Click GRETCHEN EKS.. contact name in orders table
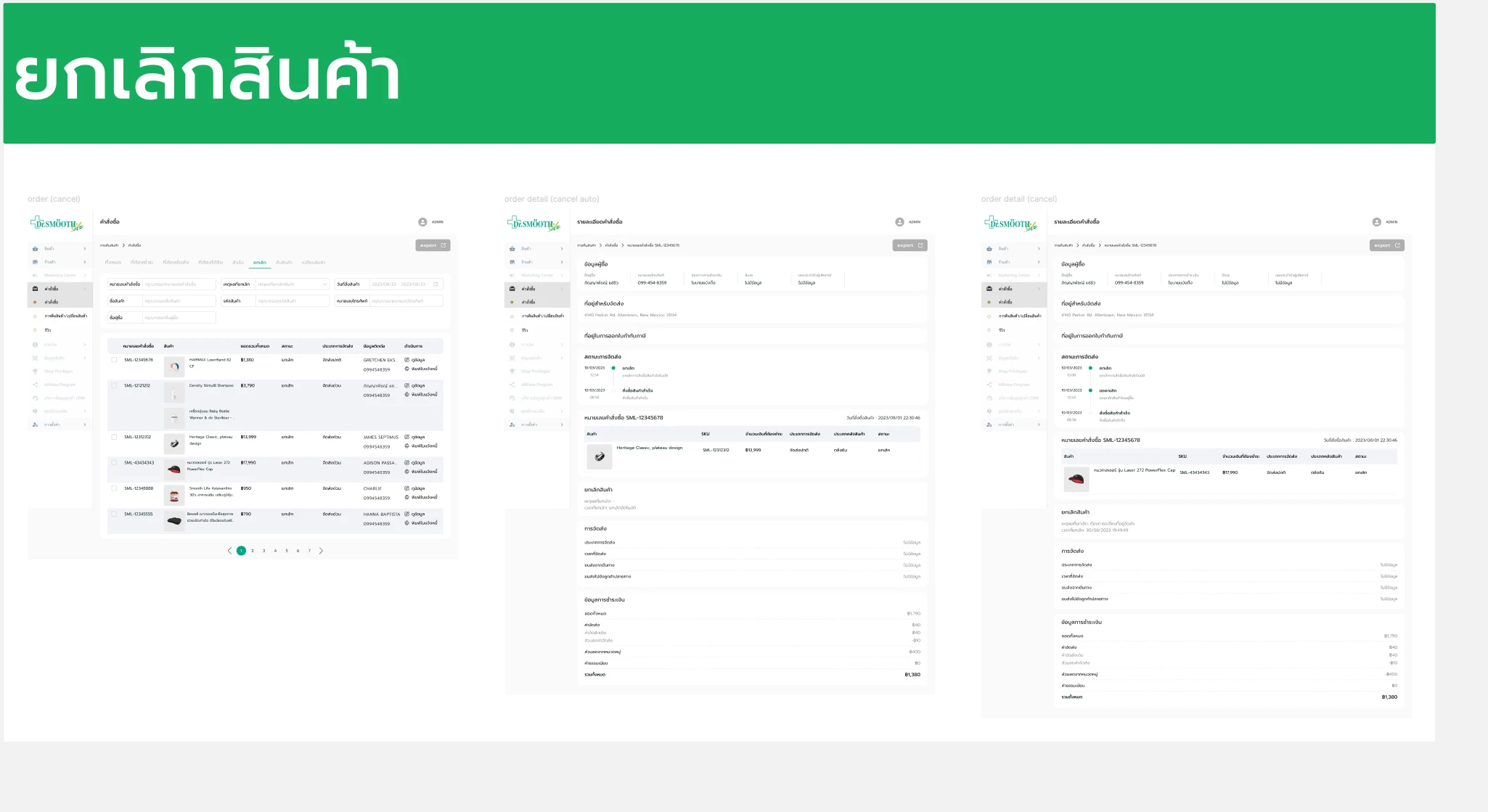Image resolution: width=1488 pixels, height=812 pixels. tap(380, 360)
